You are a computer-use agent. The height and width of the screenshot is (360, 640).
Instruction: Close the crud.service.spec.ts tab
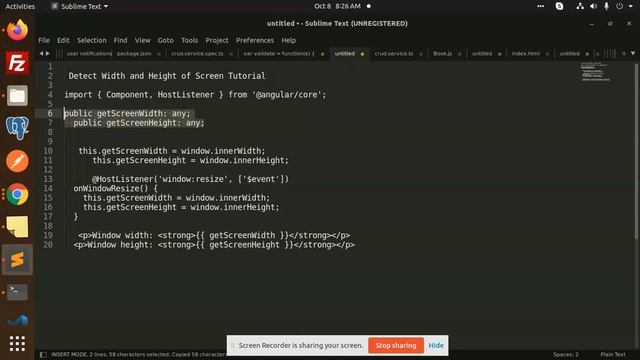[231, 54]
